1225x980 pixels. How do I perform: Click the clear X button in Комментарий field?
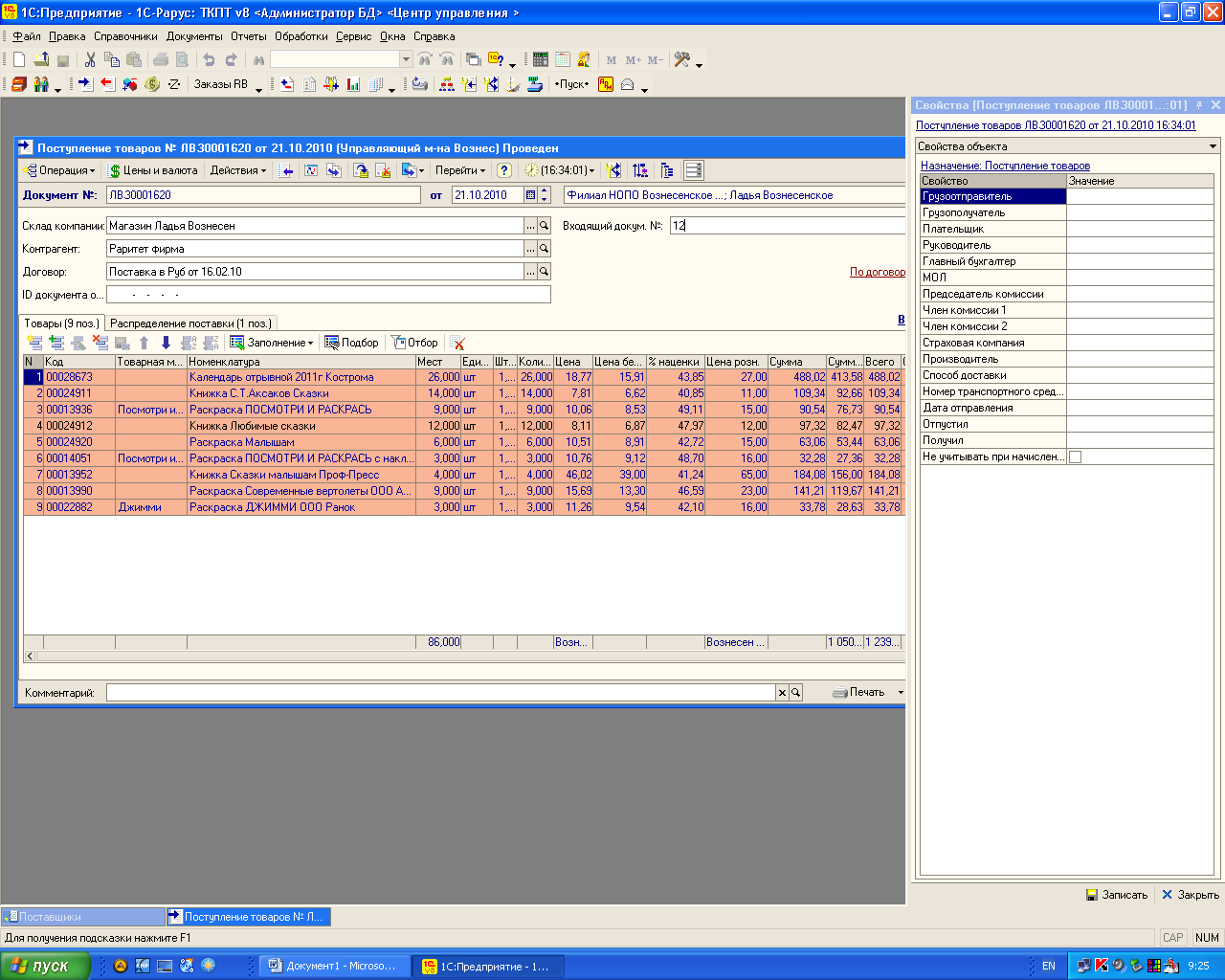point(782,693)
